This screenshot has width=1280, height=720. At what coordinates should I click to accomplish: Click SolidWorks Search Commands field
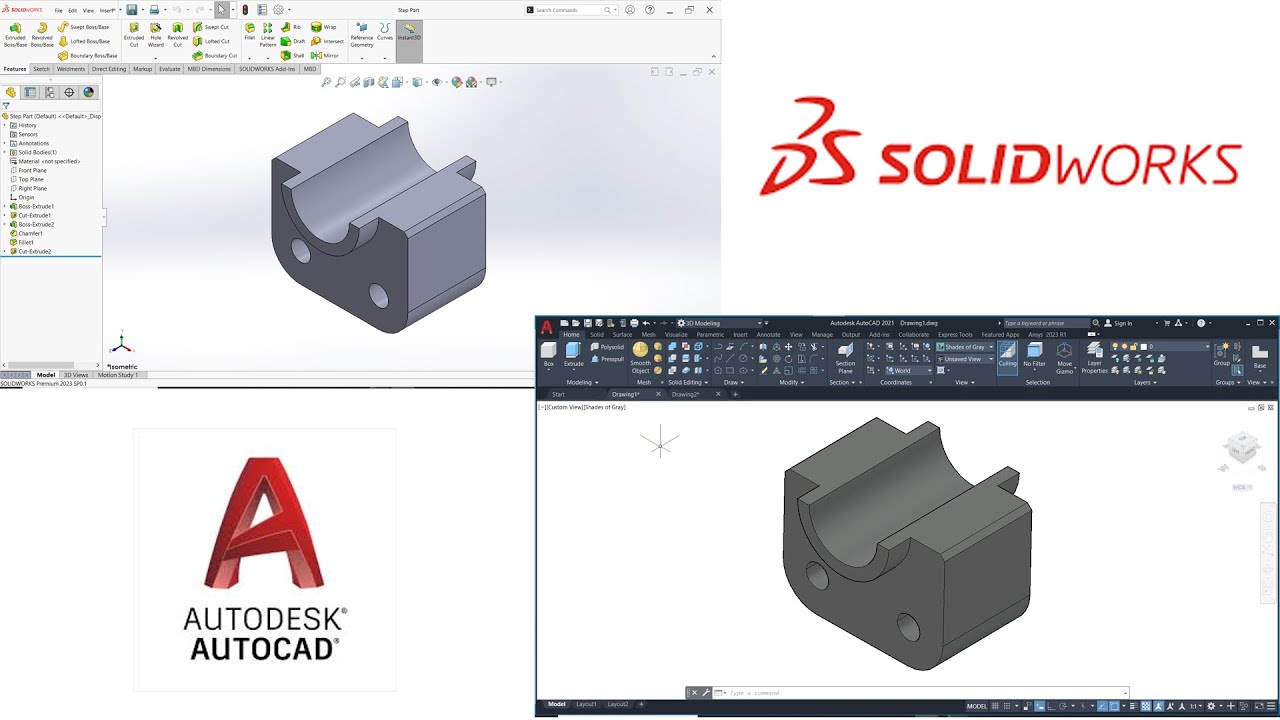(570, 10)
